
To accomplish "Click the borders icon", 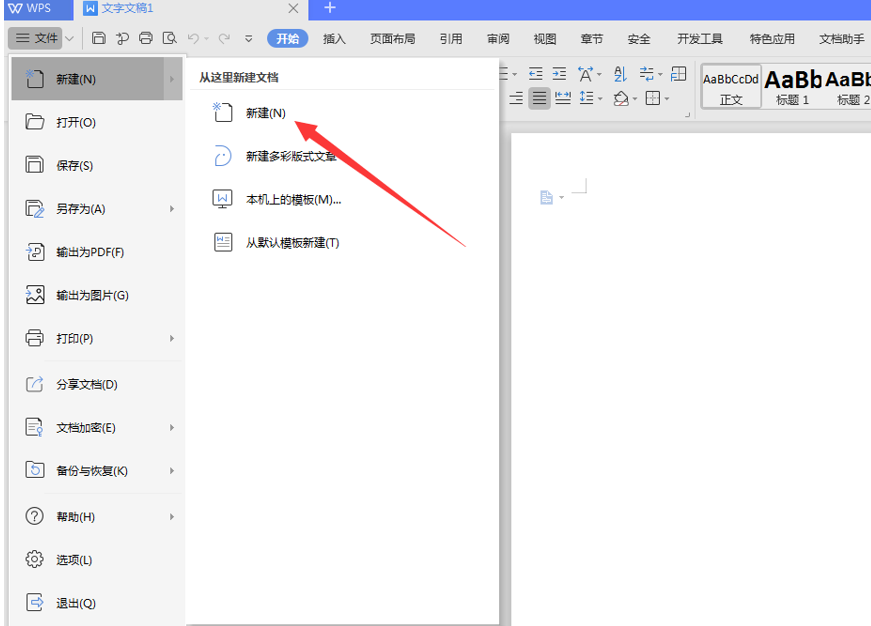I will (653, 98).
